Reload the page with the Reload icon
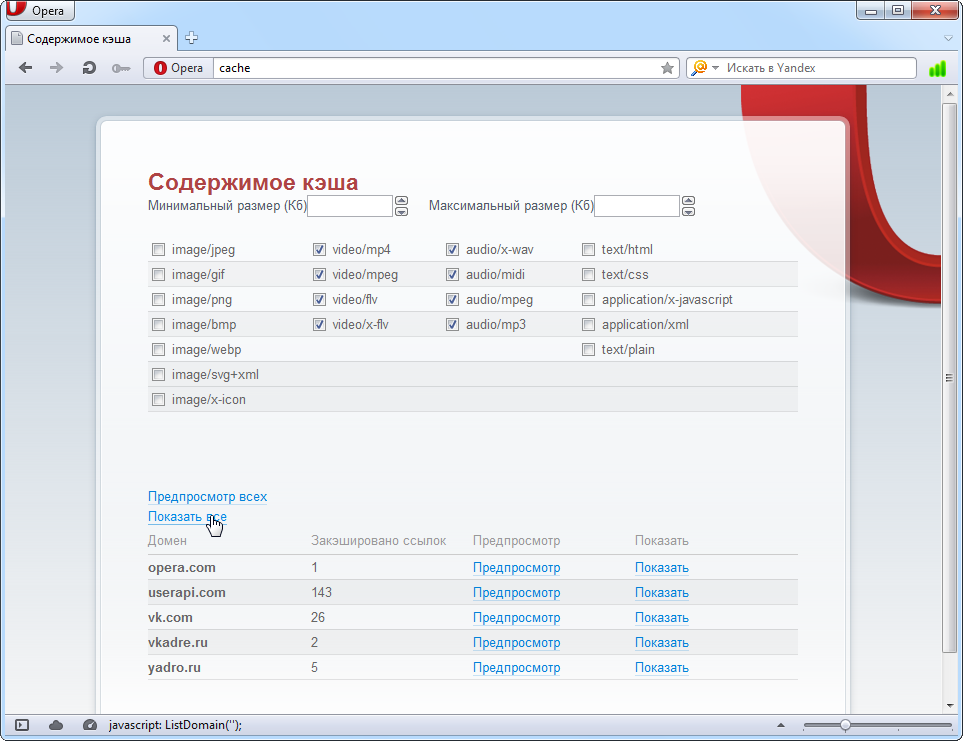 click(x=89, y=68)
